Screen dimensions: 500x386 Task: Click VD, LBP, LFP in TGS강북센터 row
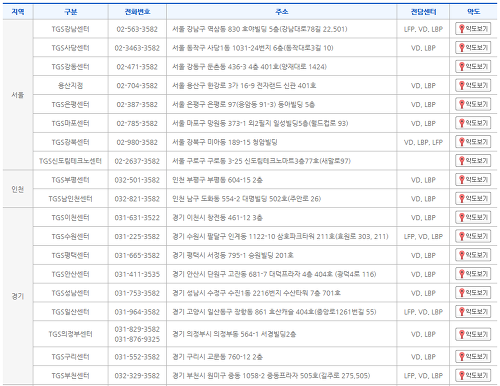[x=423, y=142]
